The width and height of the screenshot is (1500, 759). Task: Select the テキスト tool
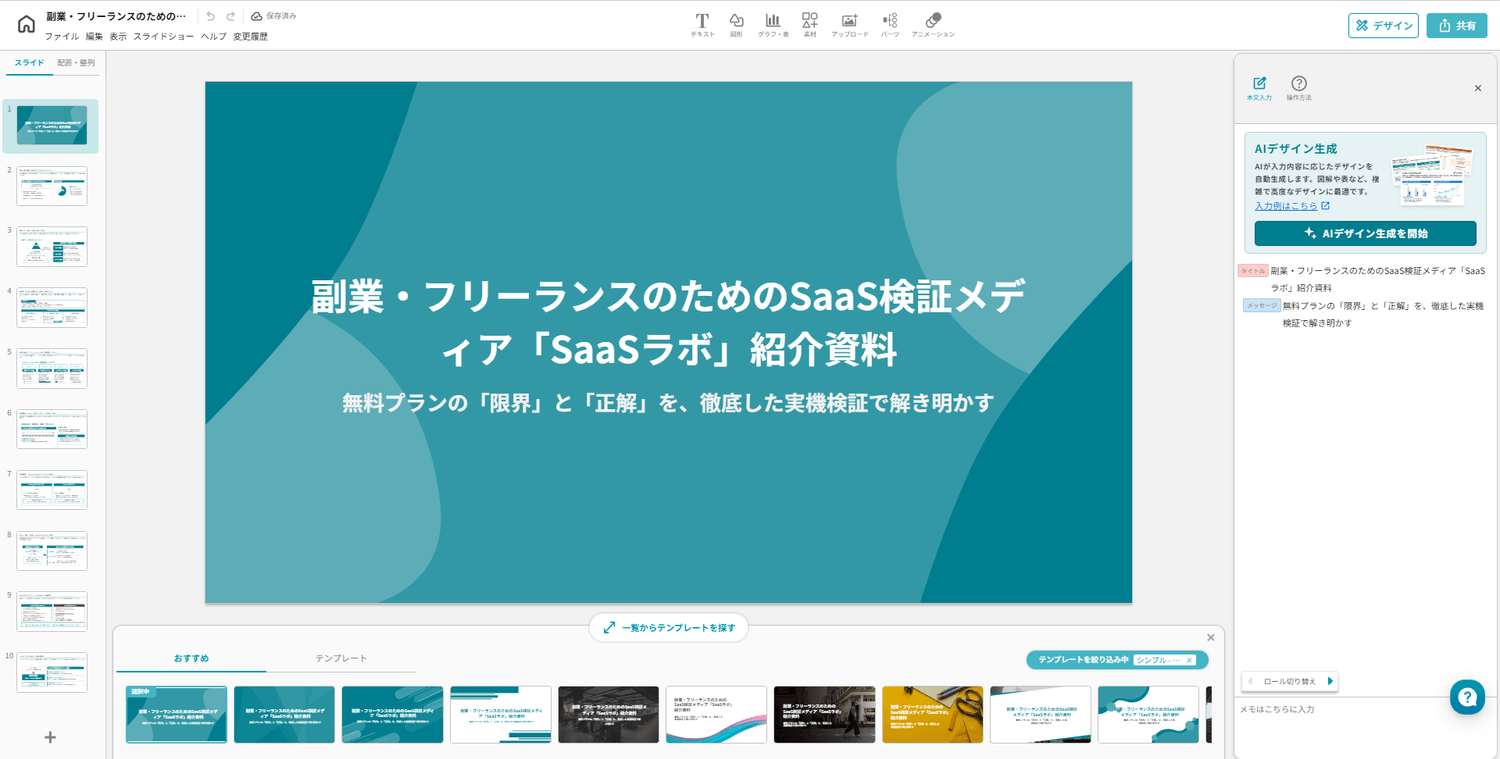point(702,25)
